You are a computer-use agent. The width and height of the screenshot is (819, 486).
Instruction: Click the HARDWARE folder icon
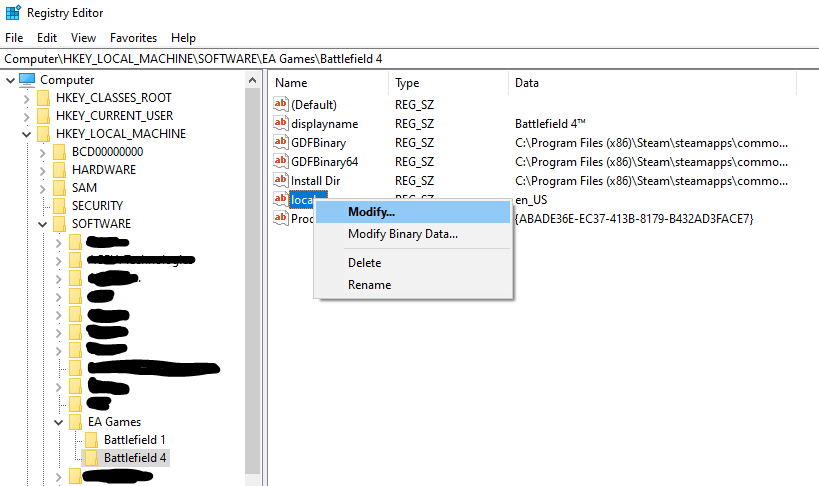coord(60,170)
